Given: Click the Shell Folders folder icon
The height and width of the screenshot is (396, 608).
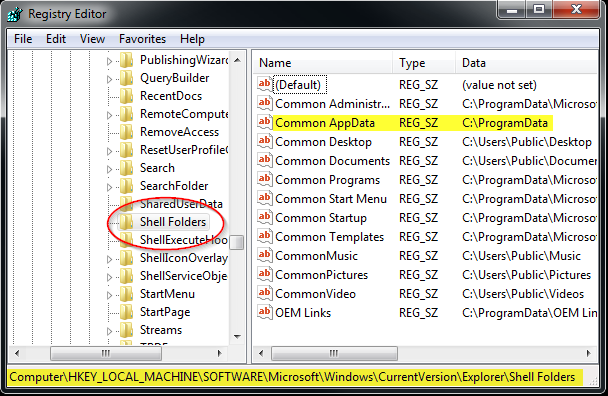Looking at the screenshot, I should 126,222.
